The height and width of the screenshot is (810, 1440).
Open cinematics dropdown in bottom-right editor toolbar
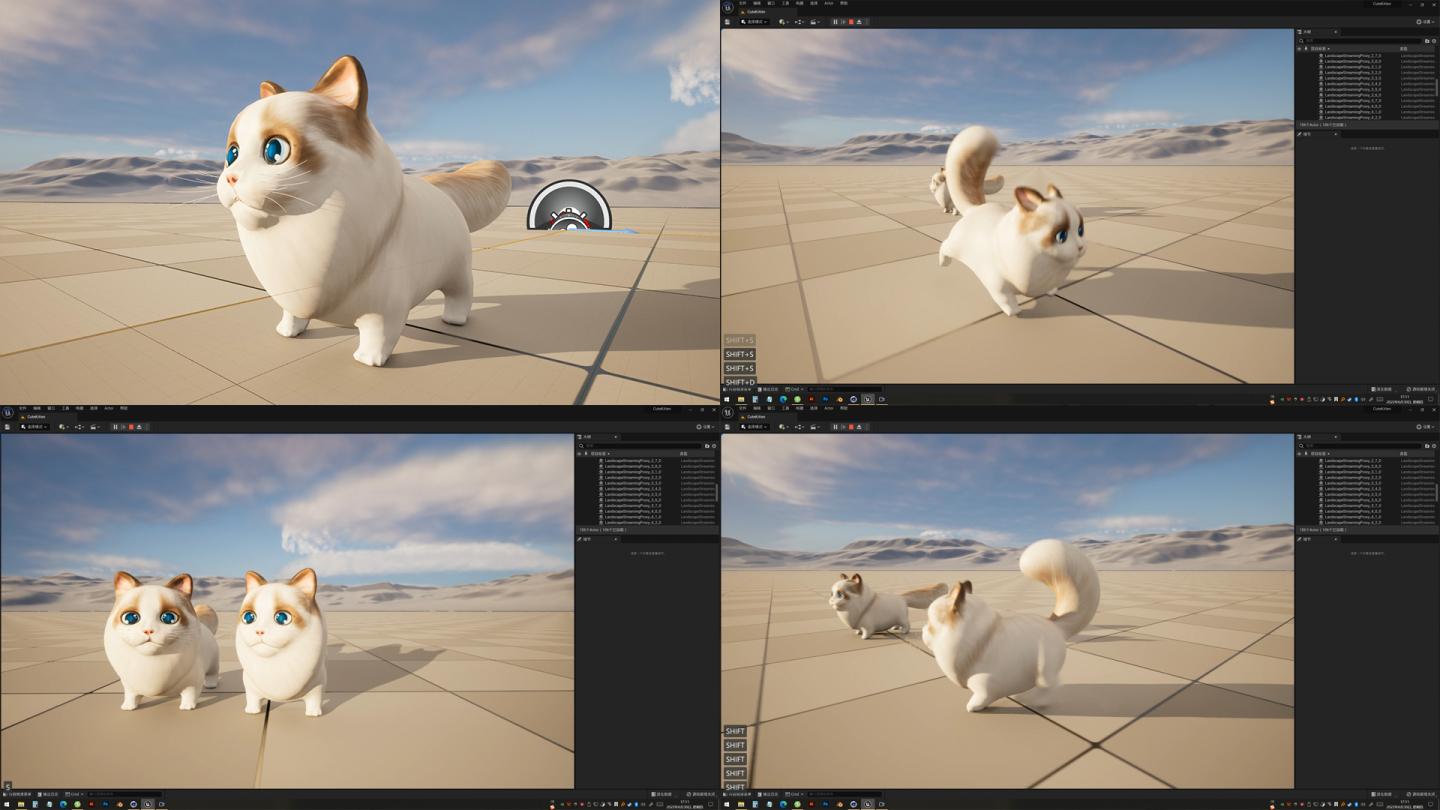815,427
